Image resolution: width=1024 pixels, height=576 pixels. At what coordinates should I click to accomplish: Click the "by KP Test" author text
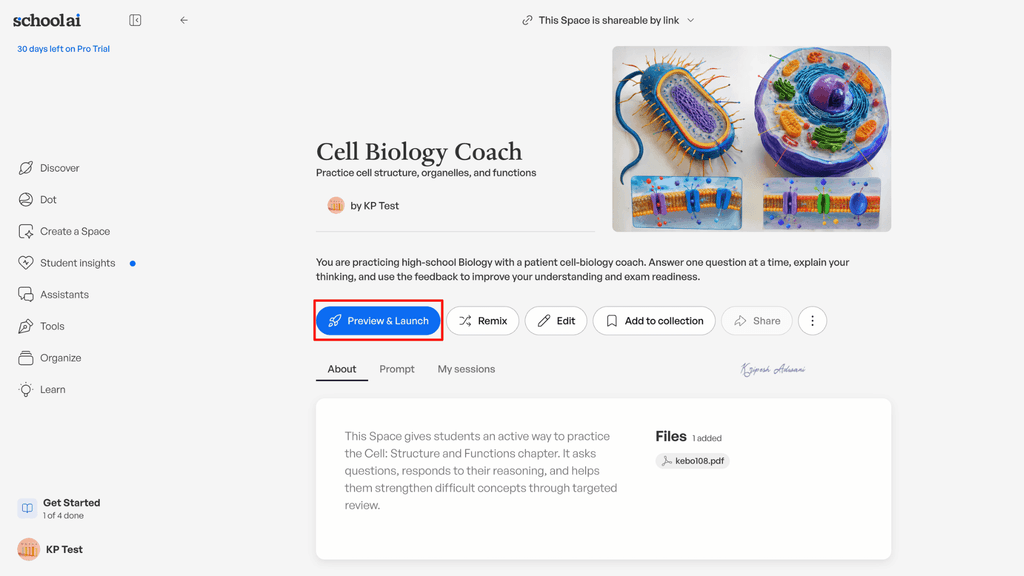tap(375, 206)
